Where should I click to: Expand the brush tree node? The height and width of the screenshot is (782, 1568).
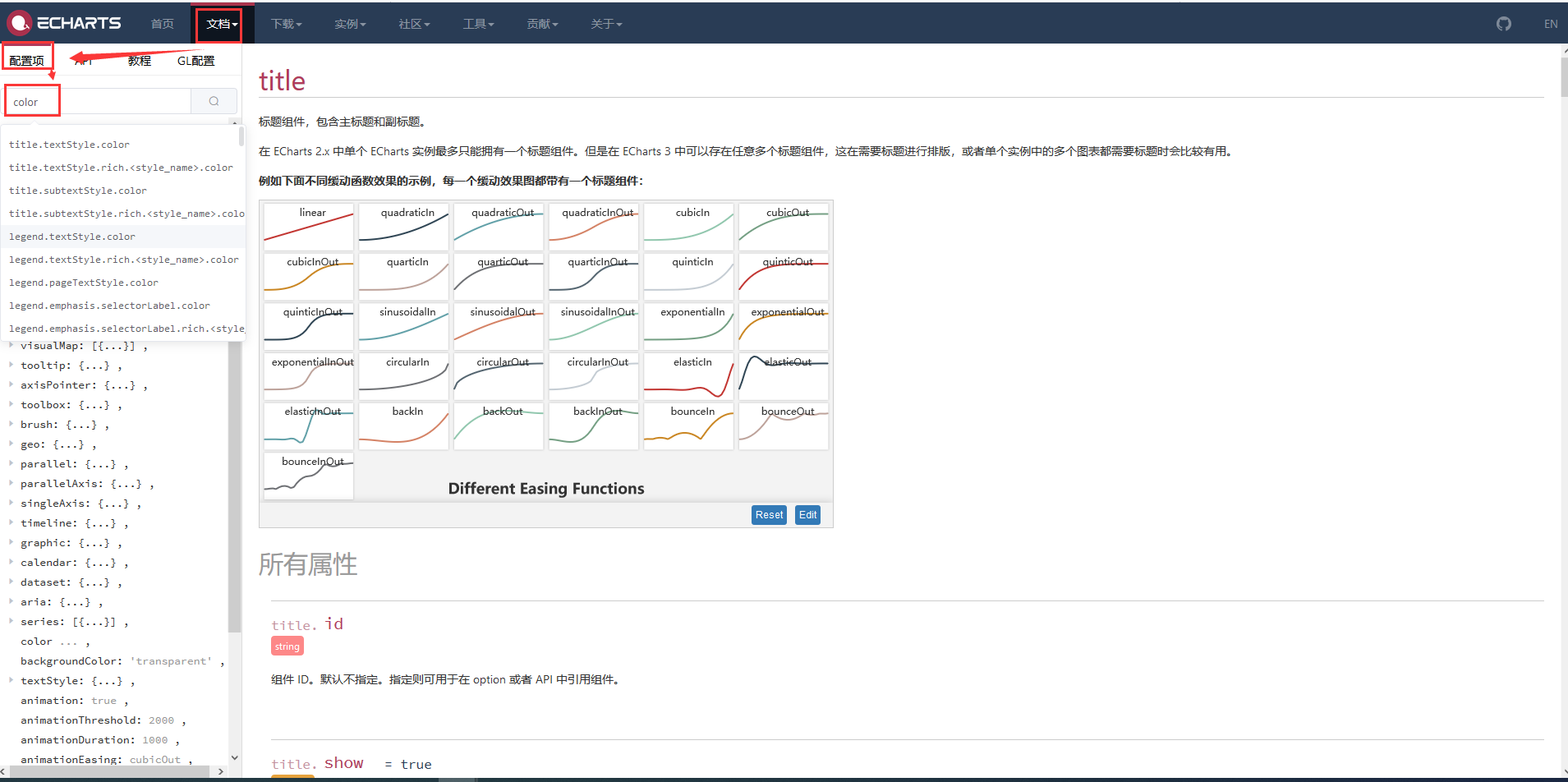(x=11, y=424)
